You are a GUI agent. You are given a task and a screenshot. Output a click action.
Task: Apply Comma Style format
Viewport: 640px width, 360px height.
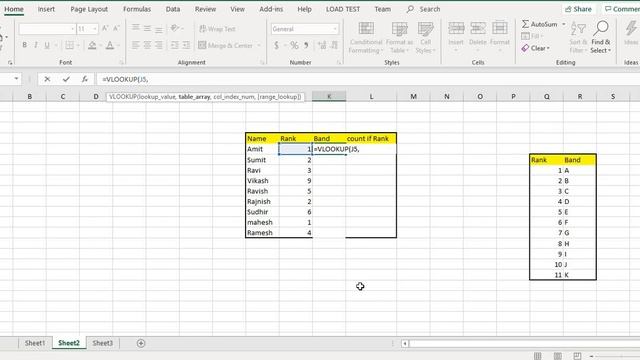pyautogui.click(x=306, y=45)
